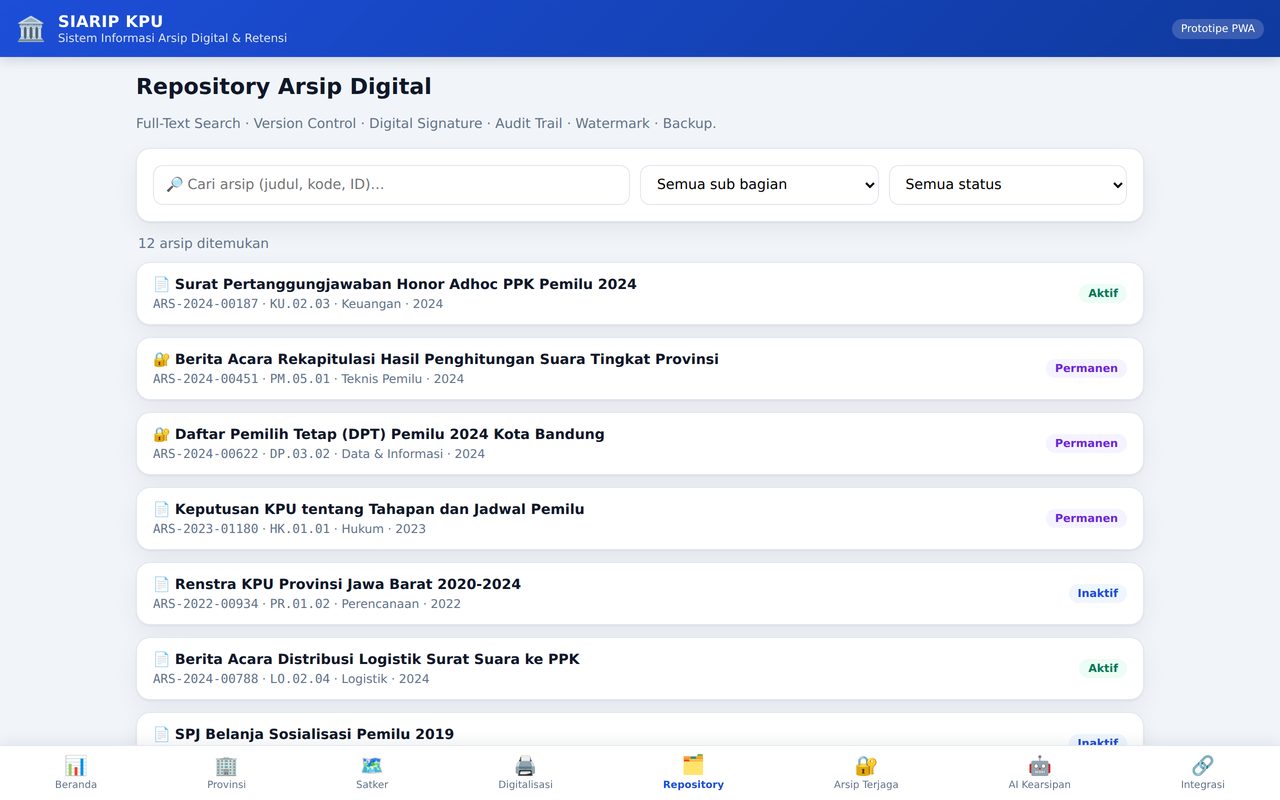Click the magnifier icon in search box
This screenshot has height=800, width=1280.
[x=175, y=184]
